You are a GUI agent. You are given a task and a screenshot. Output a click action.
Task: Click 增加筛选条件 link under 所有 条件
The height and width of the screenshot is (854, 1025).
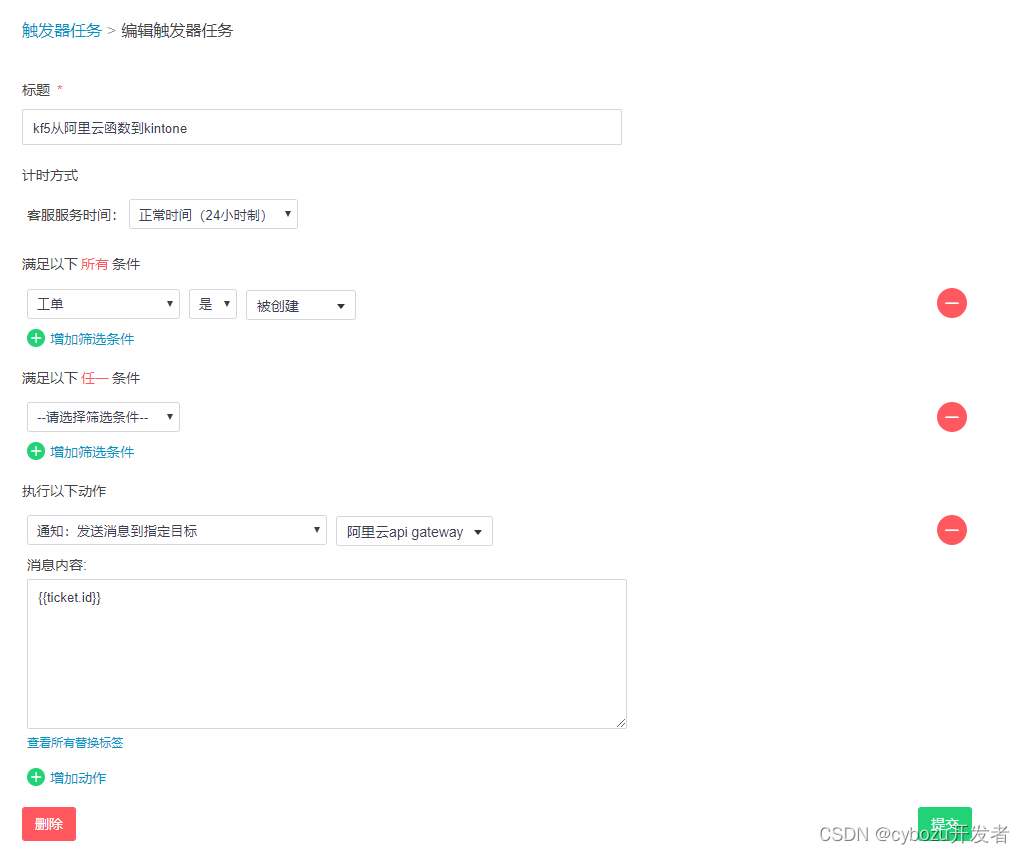[x=92, y=339]
